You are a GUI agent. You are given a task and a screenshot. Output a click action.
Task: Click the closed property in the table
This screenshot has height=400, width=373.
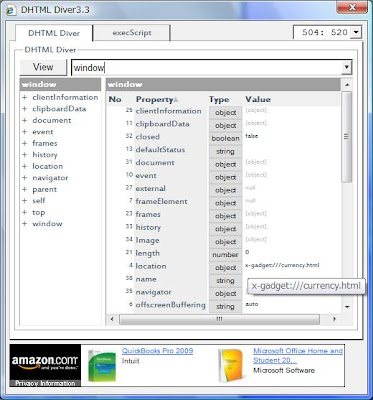point(148,137)
